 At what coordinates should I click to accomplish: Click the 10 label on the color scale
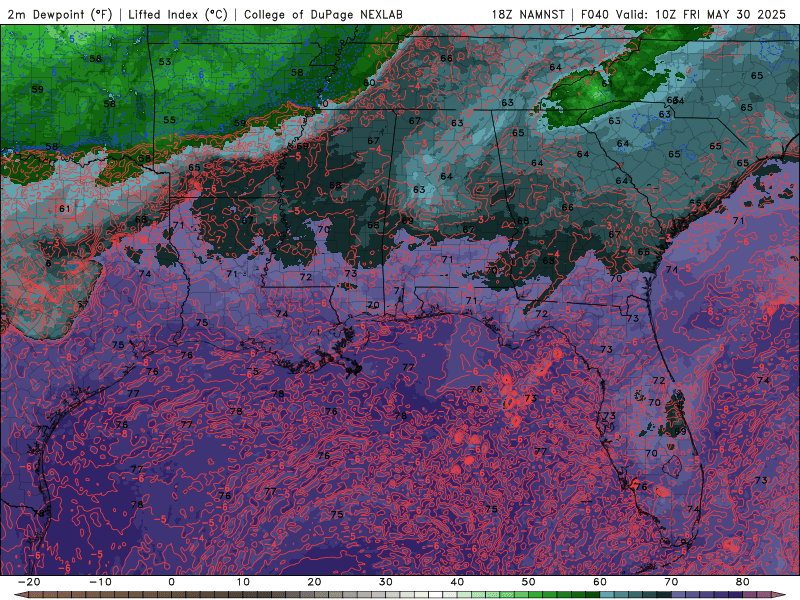tap(243, 582)
